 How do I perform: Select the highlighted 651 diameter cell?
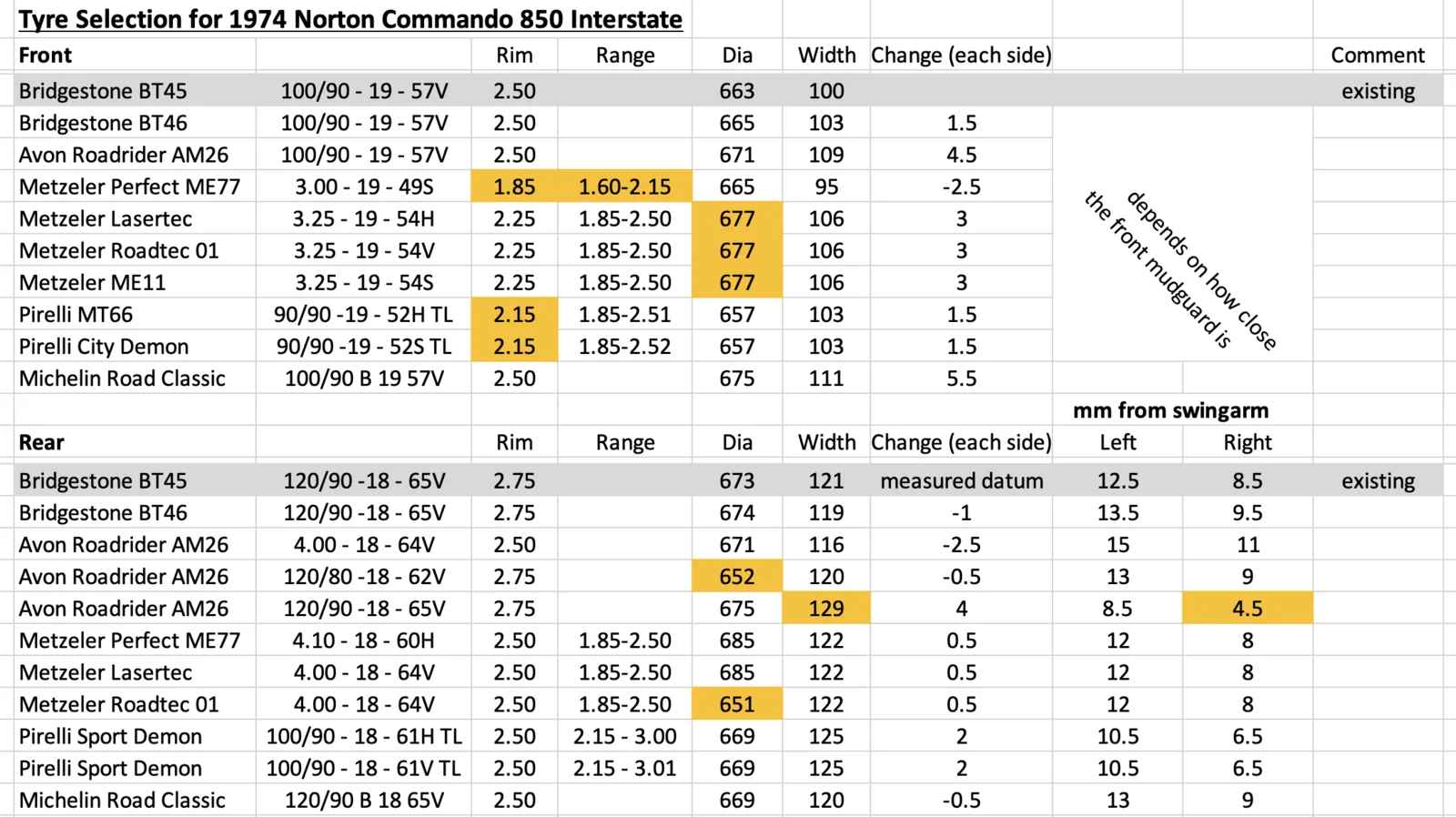pyautogui.click(x=736, y=704)
